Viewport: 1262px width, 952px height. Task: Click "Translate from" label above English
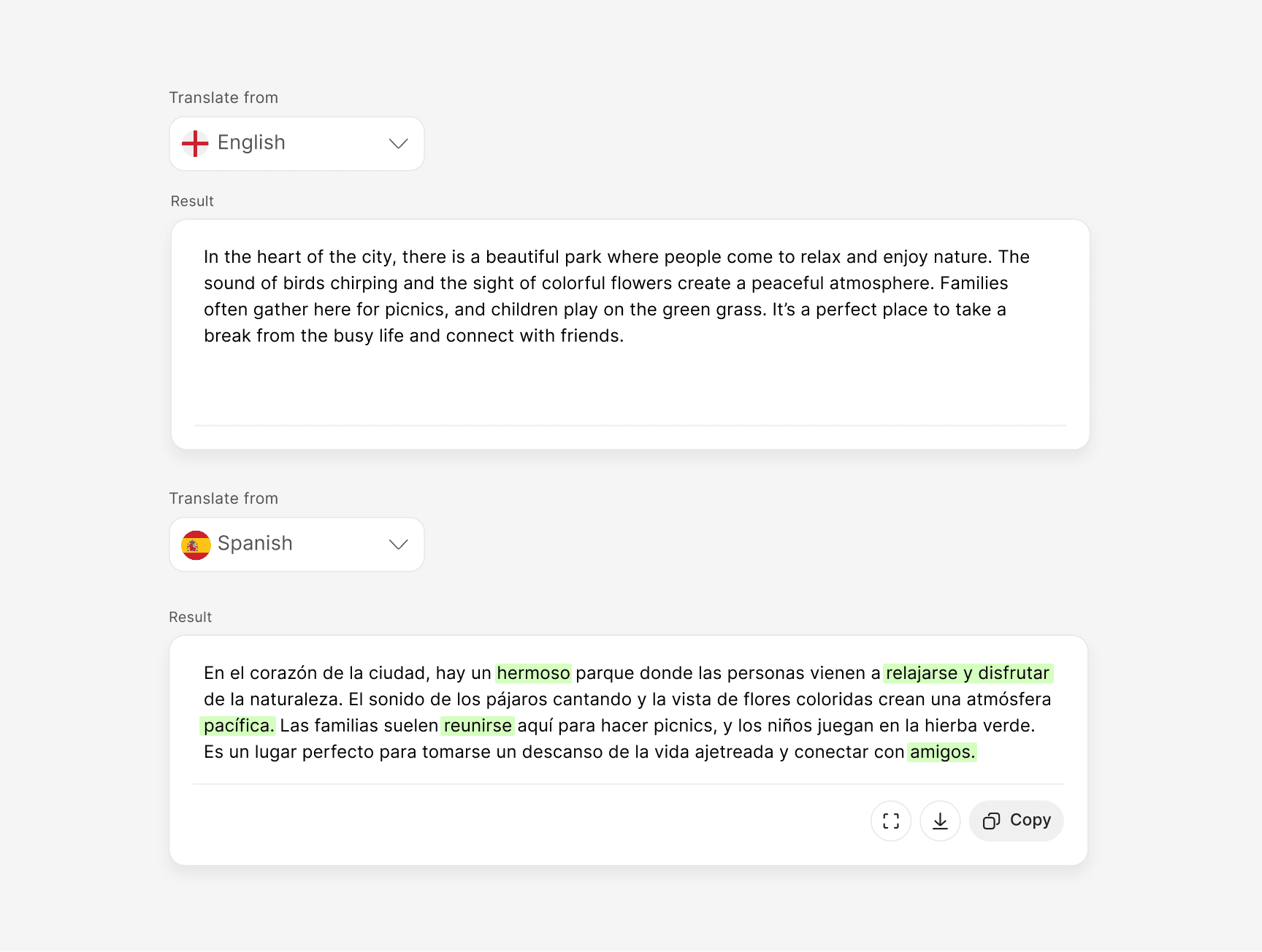point(223,98)
